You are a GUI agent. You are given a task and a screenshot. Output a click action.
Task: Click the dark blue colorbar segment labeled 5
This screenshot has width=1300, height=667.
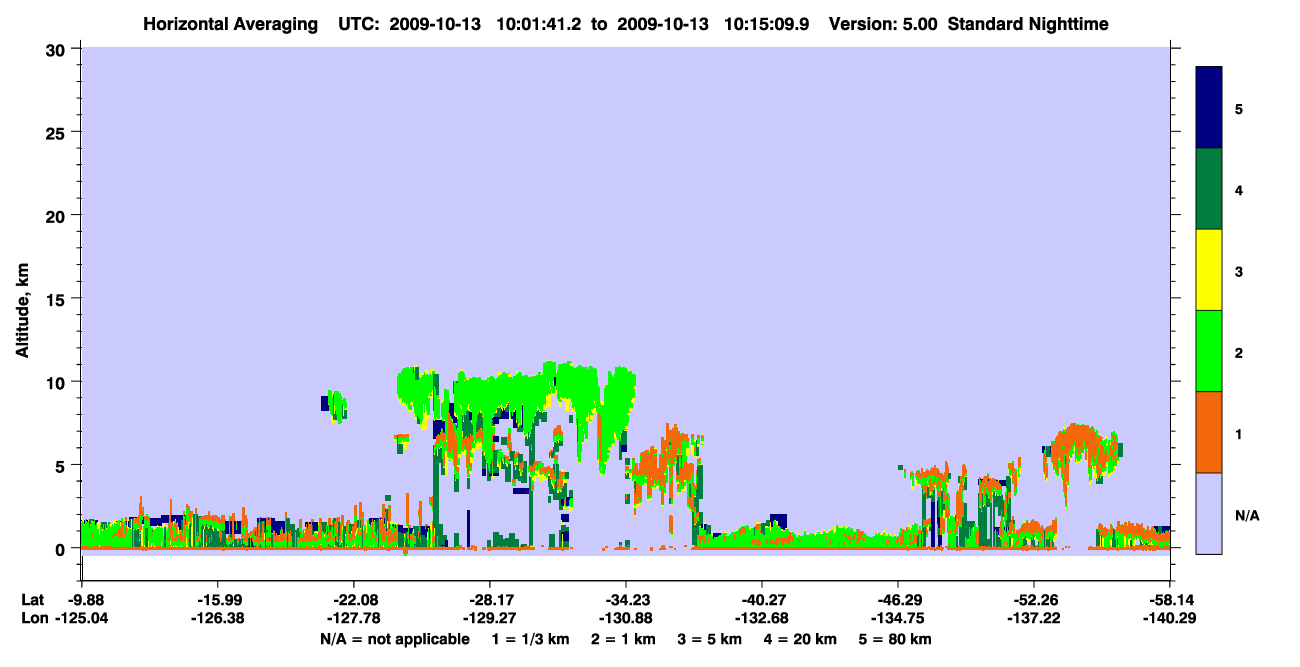point(1209,108)
